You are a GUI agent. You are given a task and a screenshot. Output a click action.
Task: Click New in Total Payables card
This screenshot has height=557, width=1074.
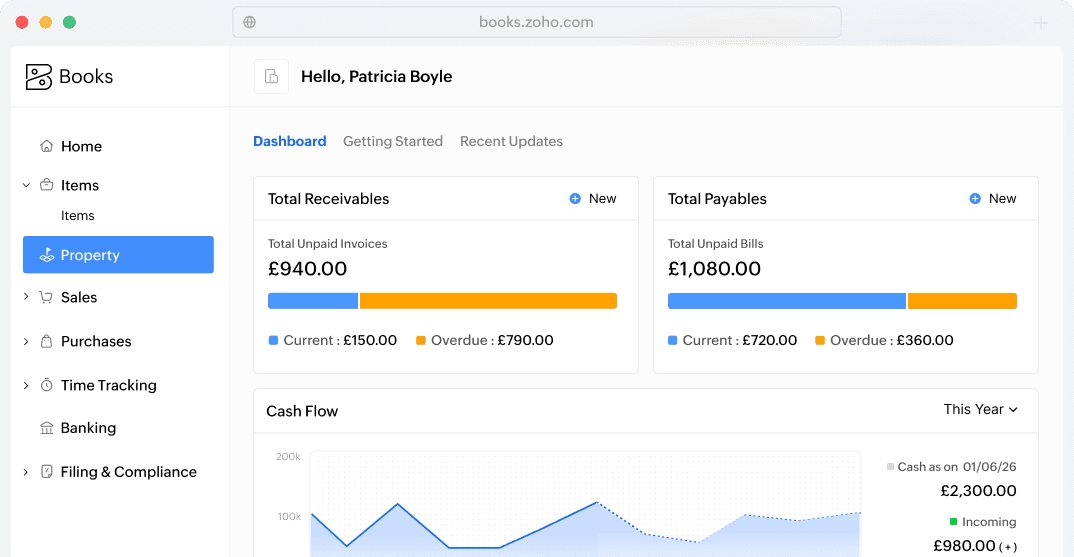[1003, 199]
